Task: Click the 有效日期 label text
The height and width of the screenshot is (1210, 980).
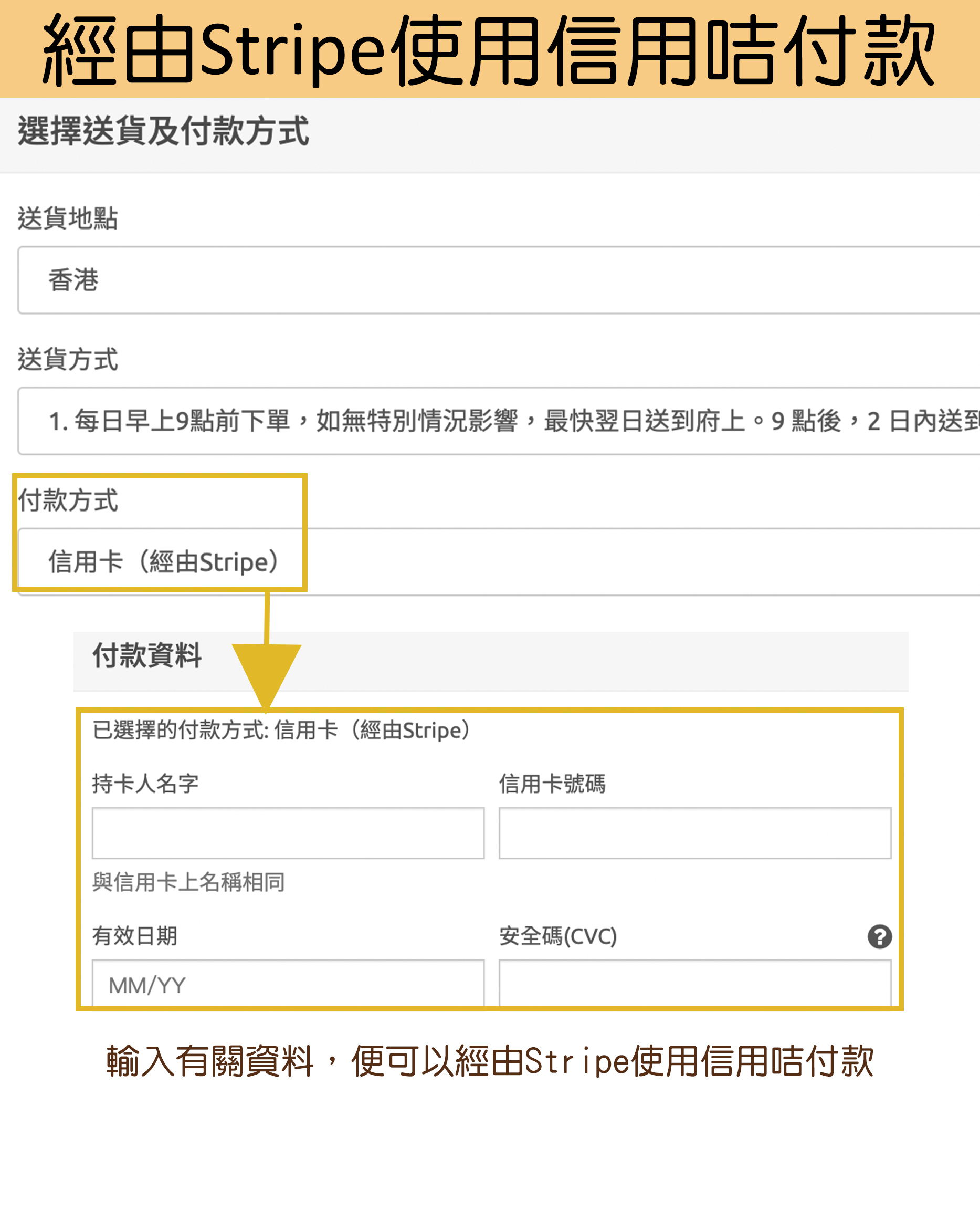Action: (x=134, y=936)
